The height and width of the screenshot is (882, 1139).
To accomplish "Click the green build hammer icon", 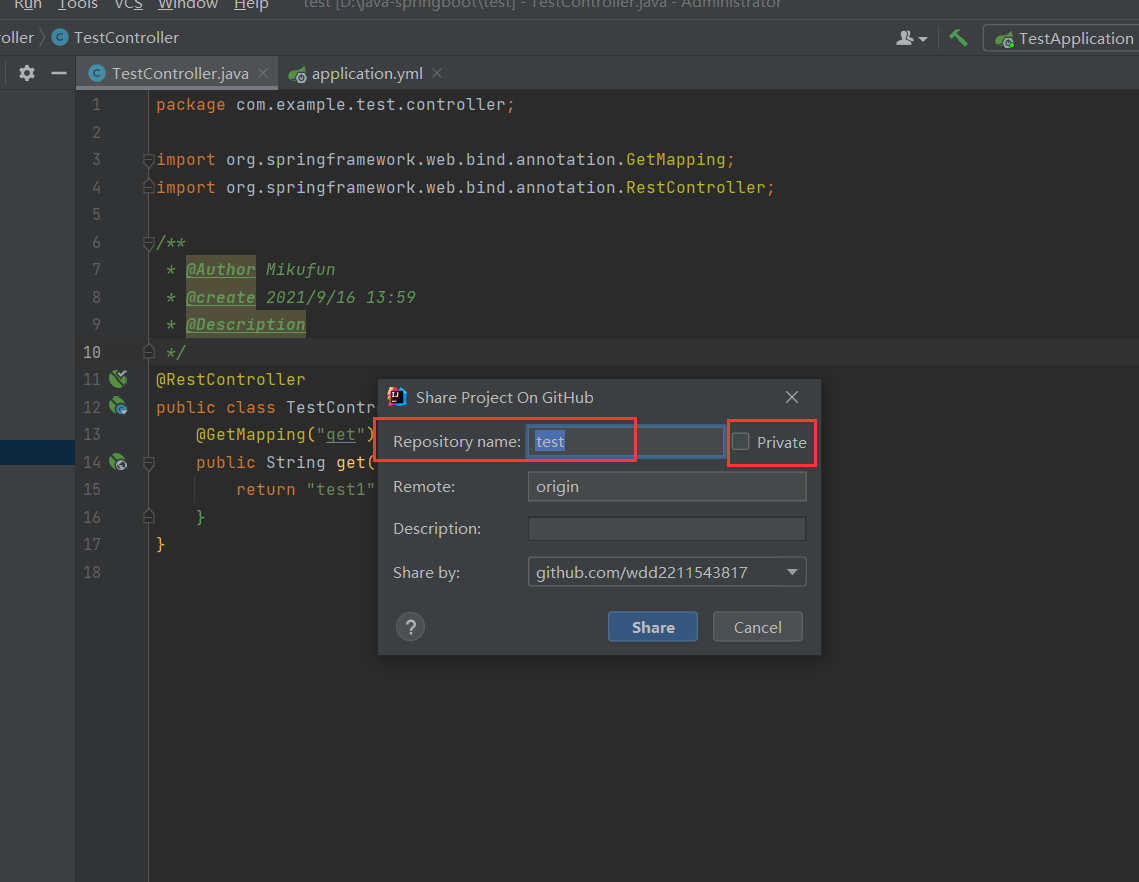I will coord(958,38).
